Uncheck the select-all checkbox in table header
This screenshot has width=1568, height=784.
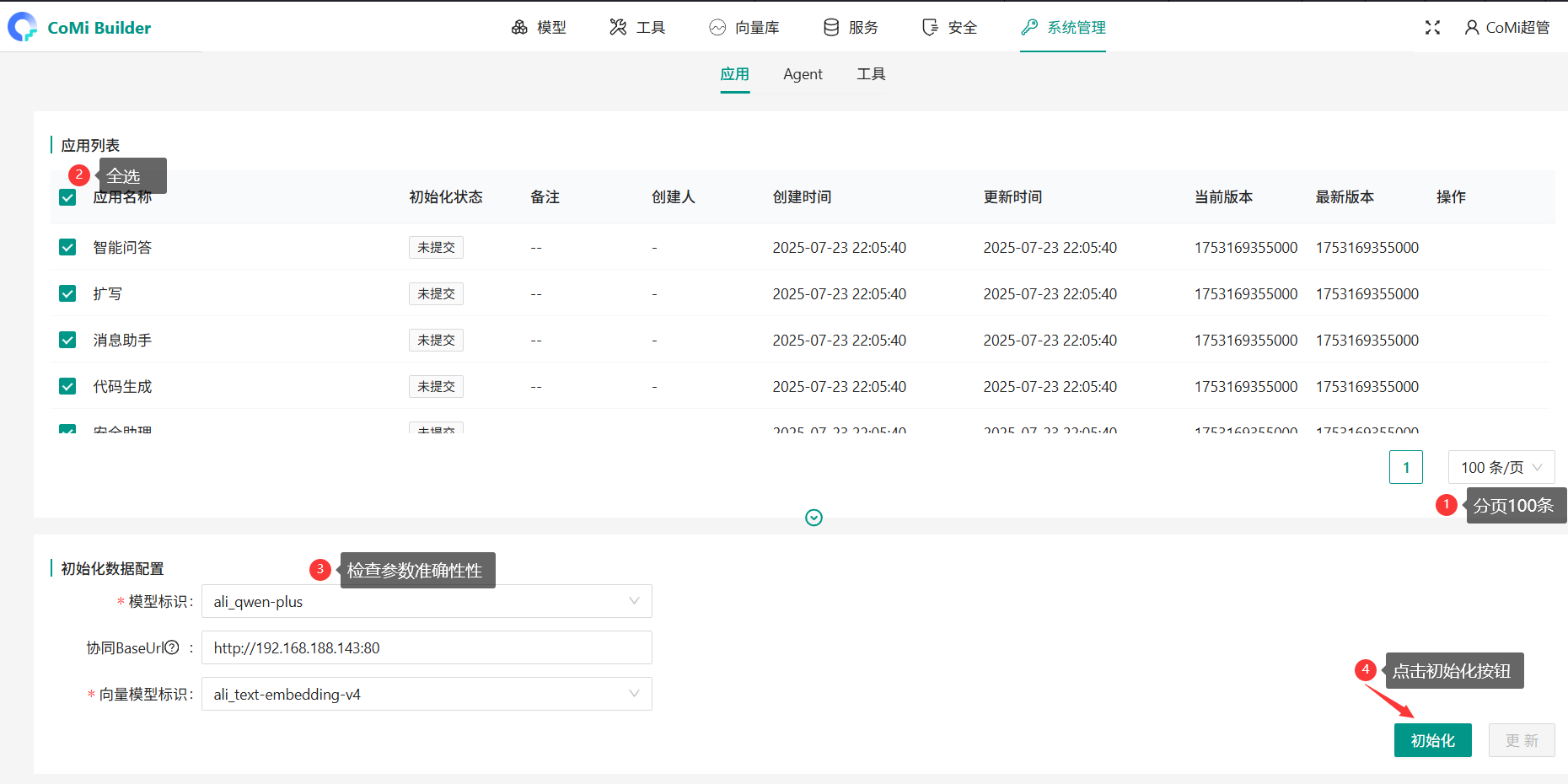67,197
